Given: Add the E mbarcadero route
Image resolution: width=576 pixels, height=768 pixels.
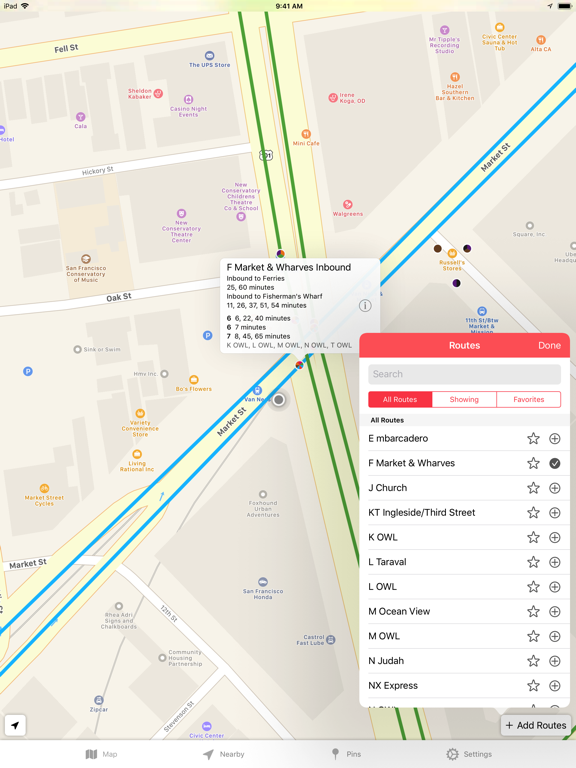Looking at the screenshot, I should 554,438.
